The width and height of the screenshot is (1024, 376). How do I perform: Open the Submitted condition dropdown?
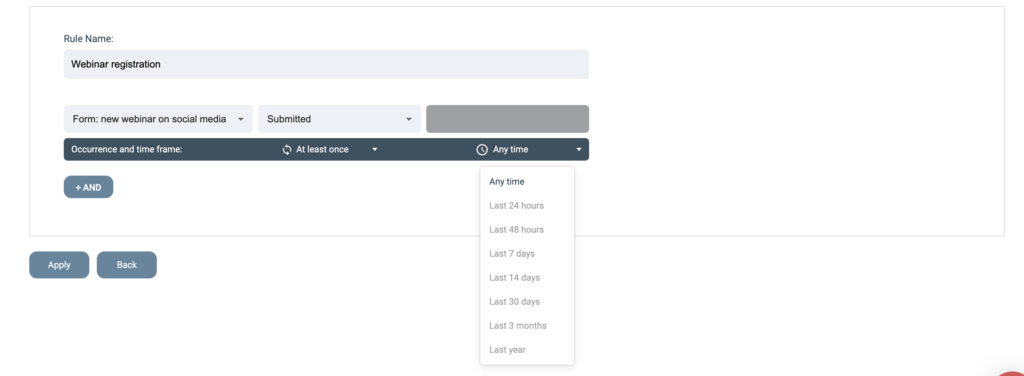pos(340,119)
